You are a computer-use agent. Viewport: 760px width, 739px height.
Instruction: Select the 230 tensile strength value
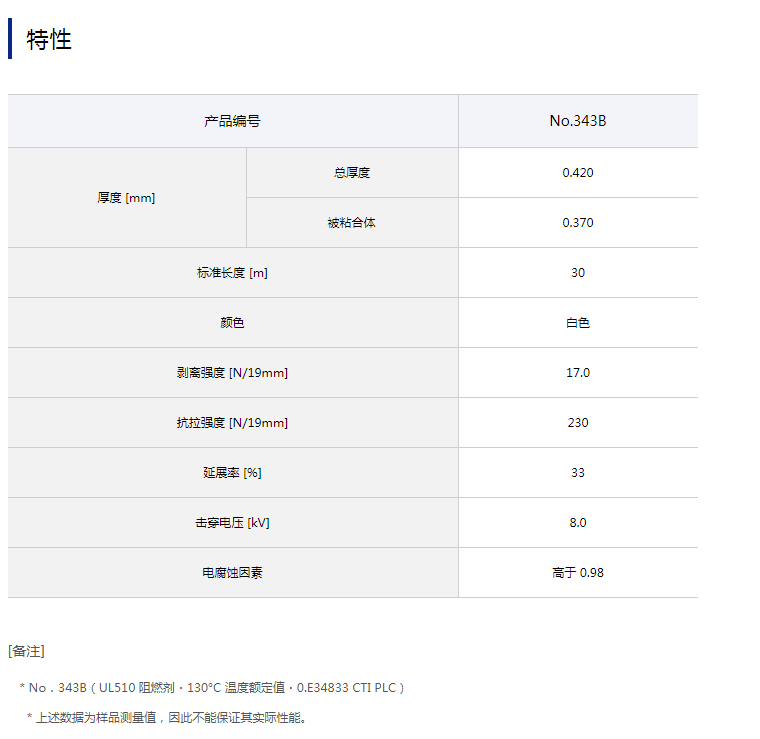(577, 423)
